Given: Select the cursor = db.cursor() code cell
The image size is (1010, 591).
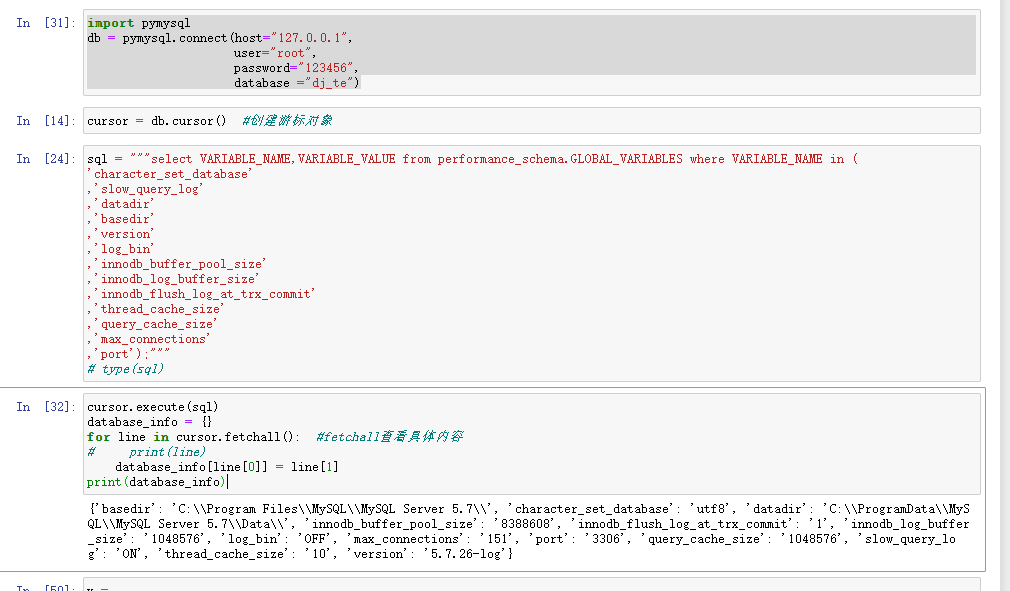Looking at the screenshot, I should click(x=152, y=120).
